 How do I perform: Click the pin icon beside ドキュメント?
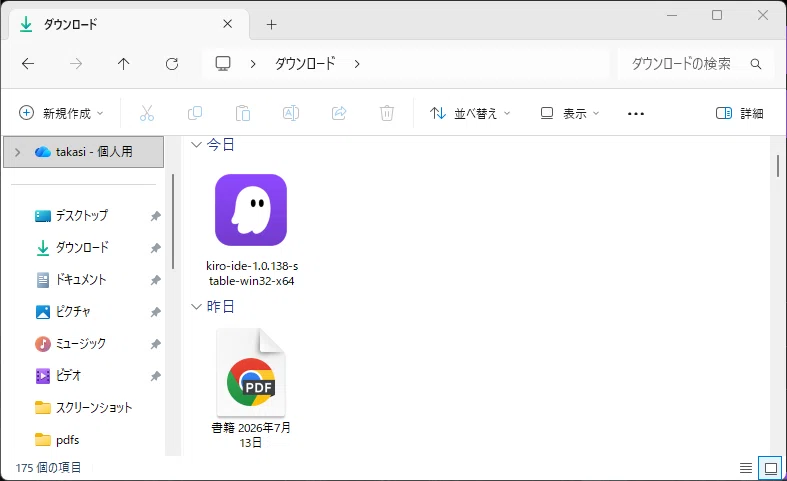(155, 280)
